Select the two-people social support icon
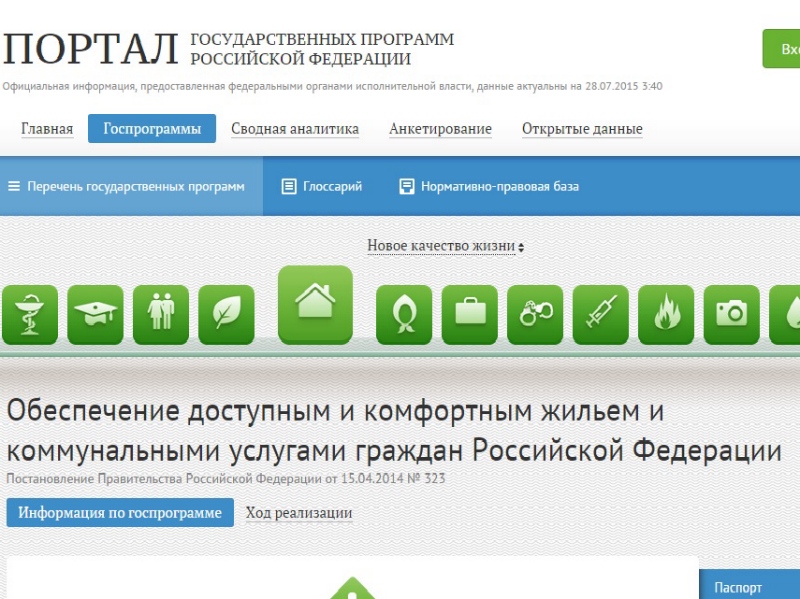Screen dimensions: 800x599 point(161,314)
